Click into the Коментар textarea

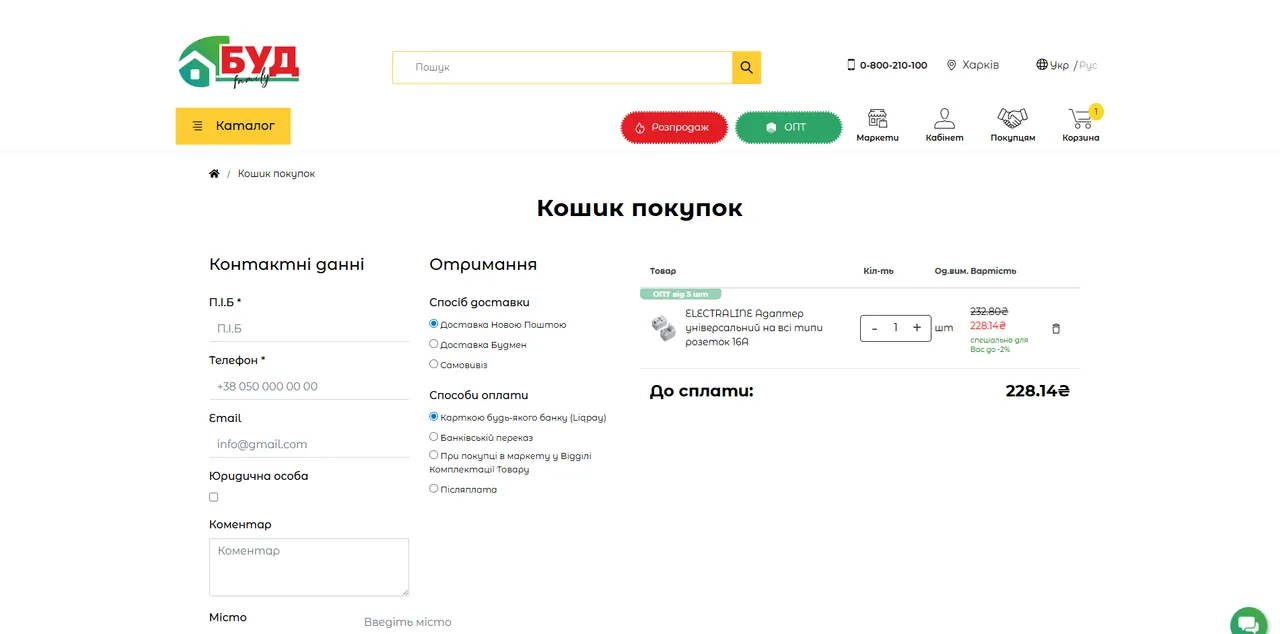click(x=309, y=567)
